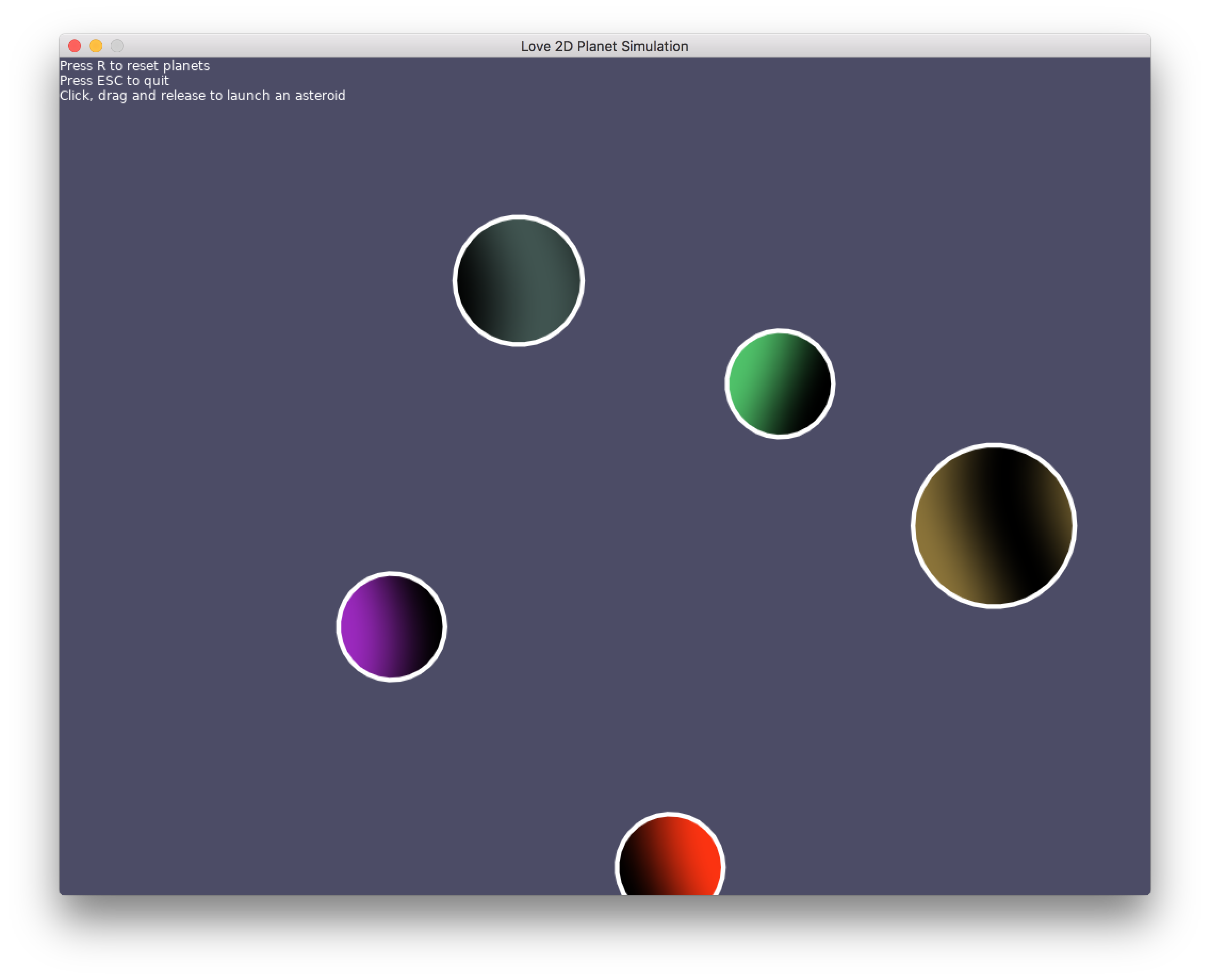Click the large gold-and-black planet
Screen dimensions: 1210x980
(993, 526)
